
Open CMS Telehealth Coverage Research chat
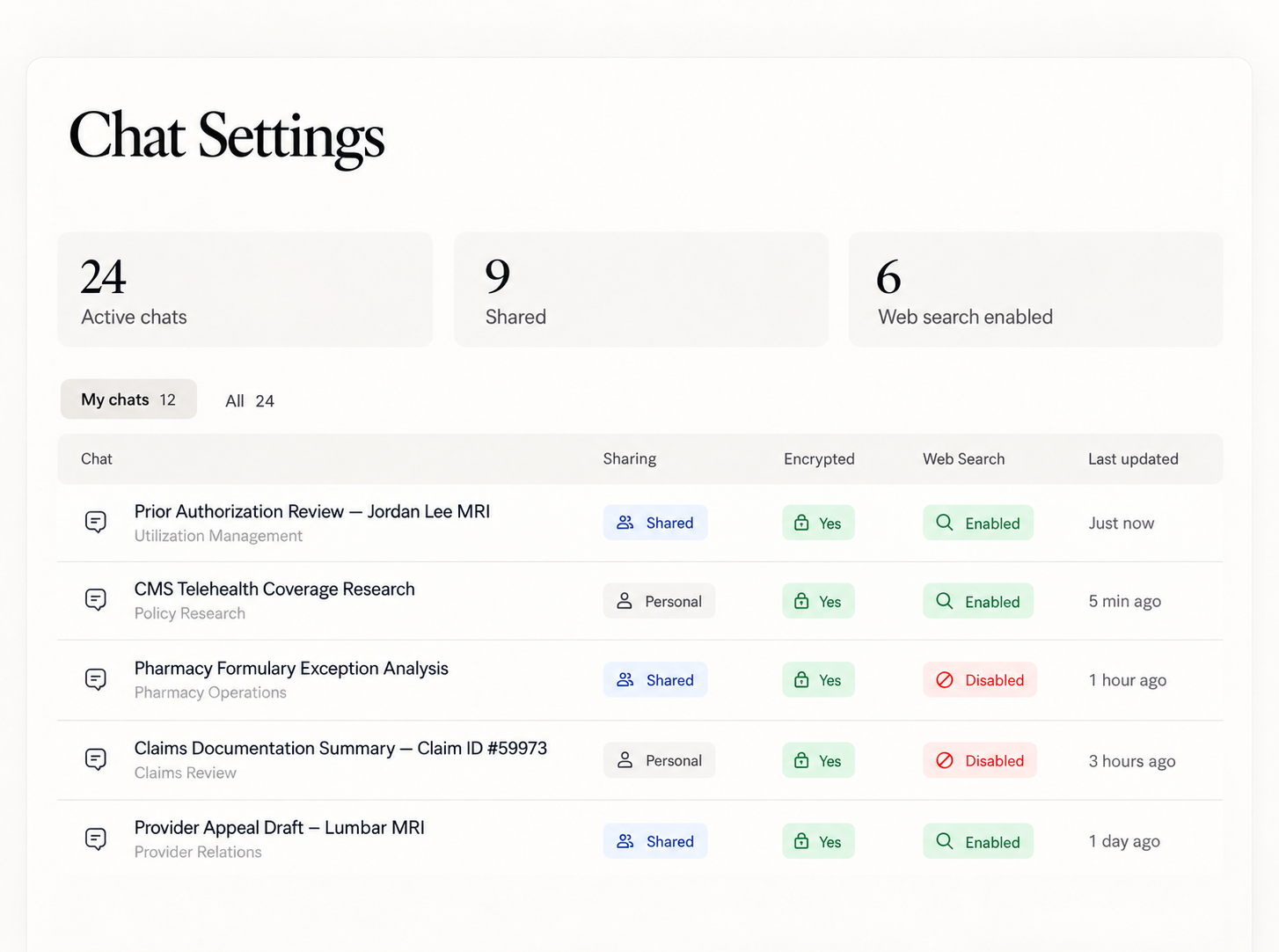pos(274,589)
